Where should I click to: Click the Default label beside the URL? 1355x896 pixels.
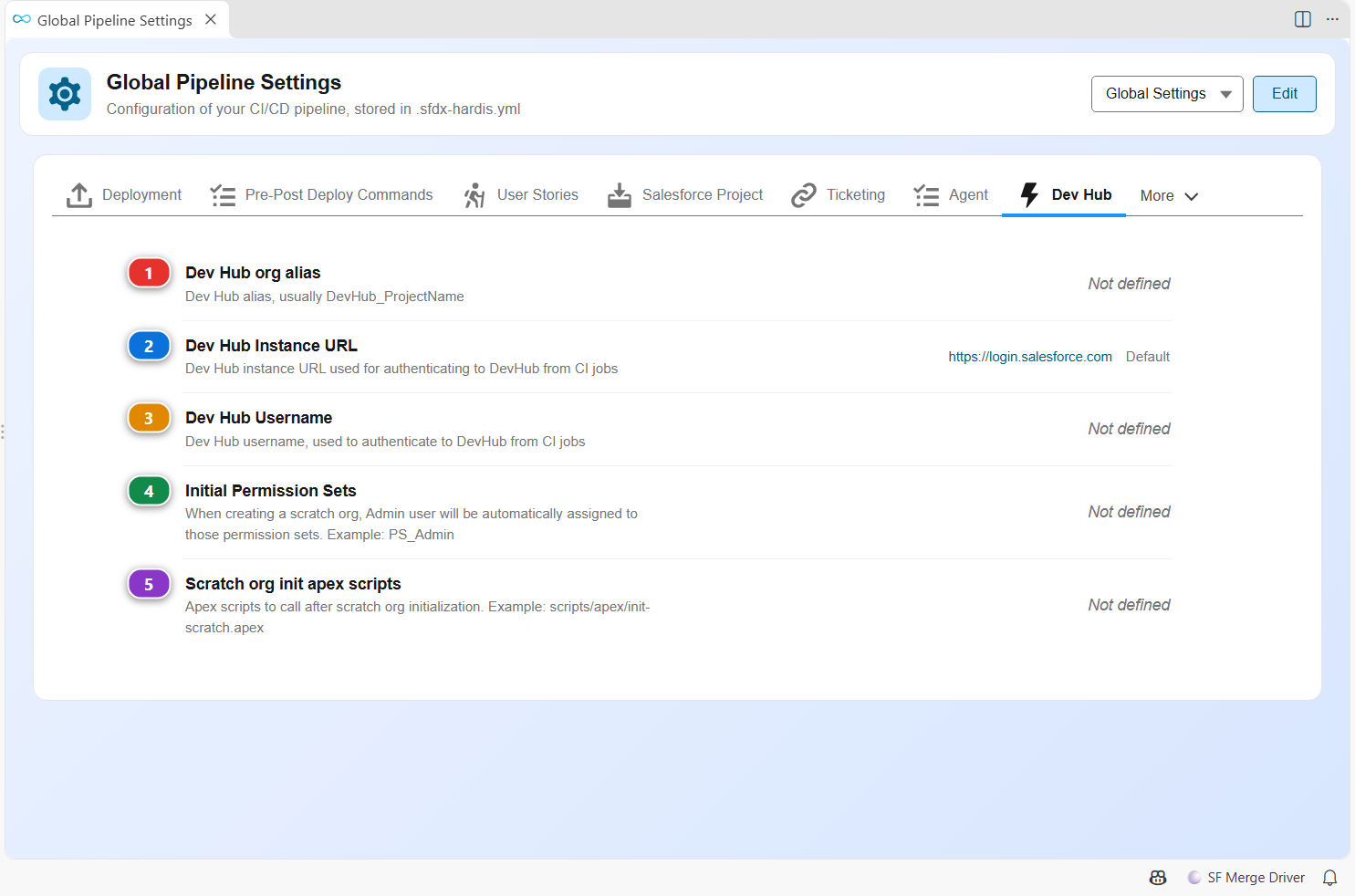[x=1148, y=357]
